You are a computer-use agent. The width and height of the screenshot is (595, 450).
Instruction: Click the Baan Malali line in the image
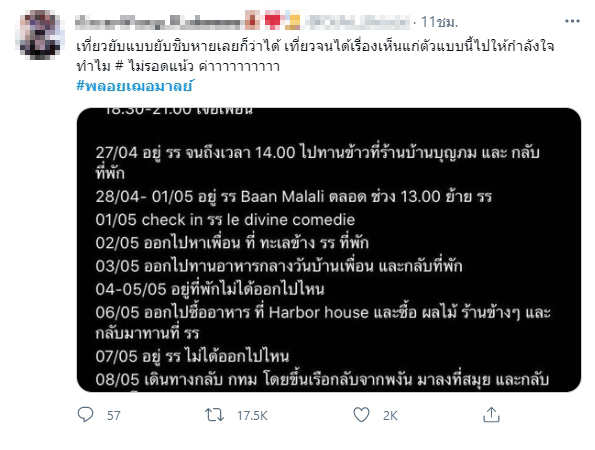coord(293,197)
